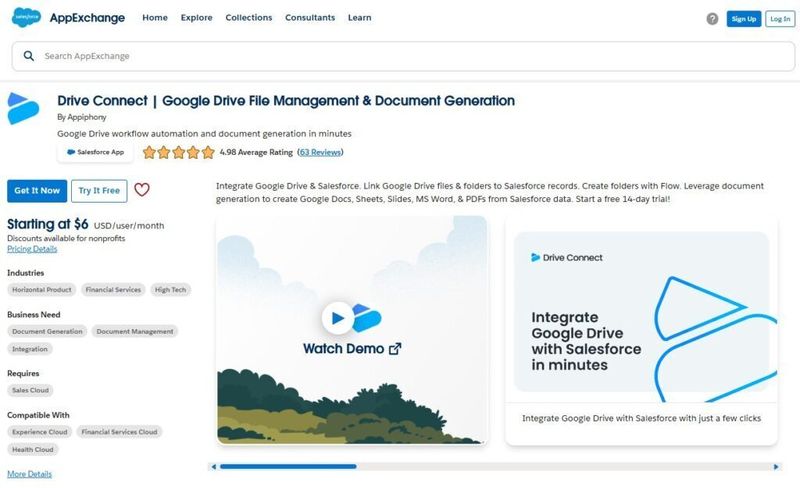The image size is (800, 488).
Task: Click the external link icon beside Watch Demo
Action: pyautogui.click(x=395, y=349)
